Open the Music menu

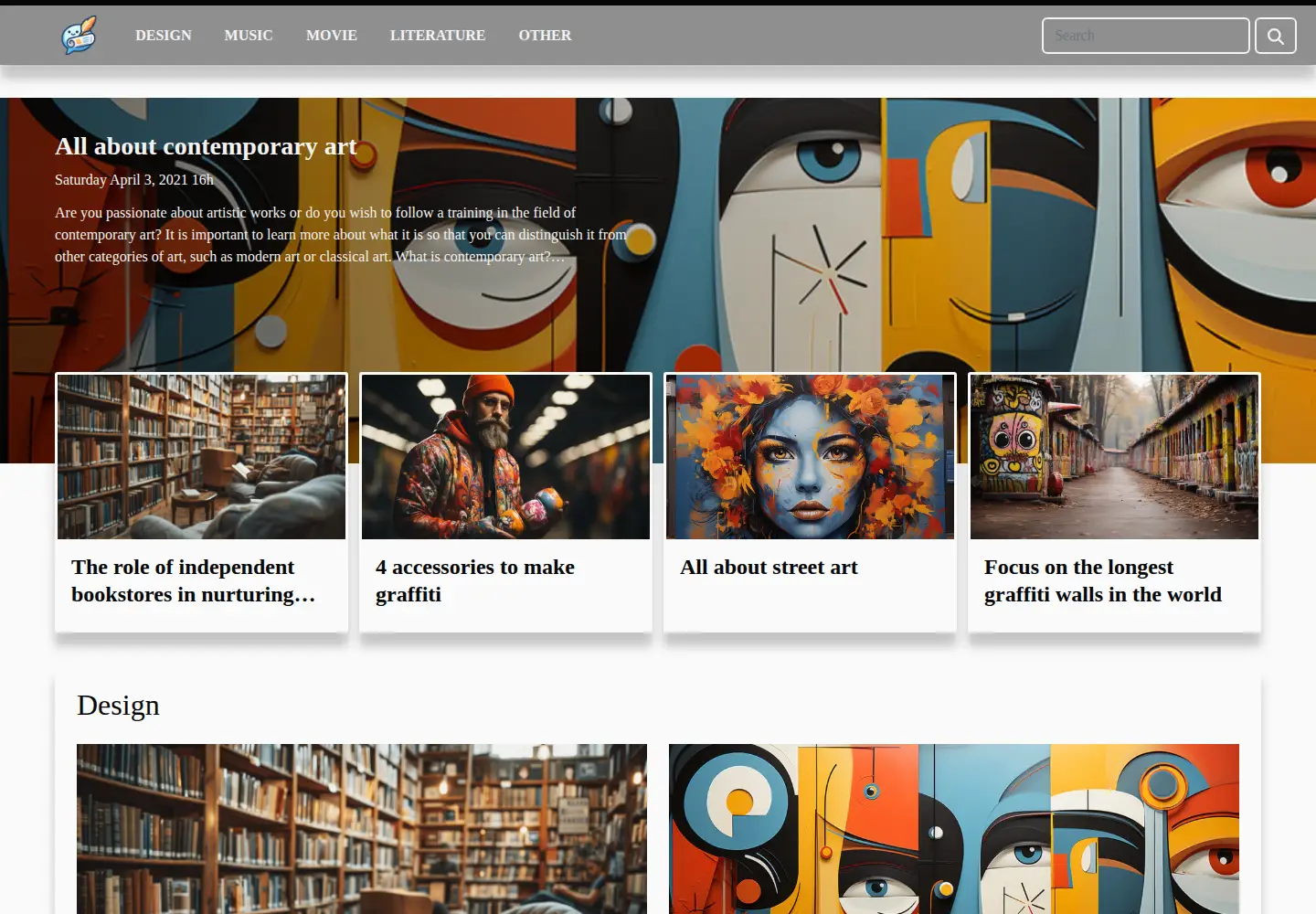[x=249, y=36]
